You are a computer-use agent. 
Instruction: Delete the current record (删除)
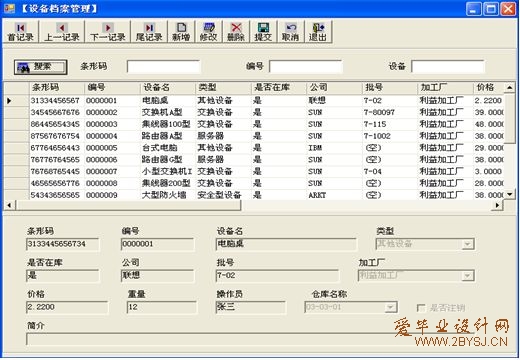pos(236,32)
